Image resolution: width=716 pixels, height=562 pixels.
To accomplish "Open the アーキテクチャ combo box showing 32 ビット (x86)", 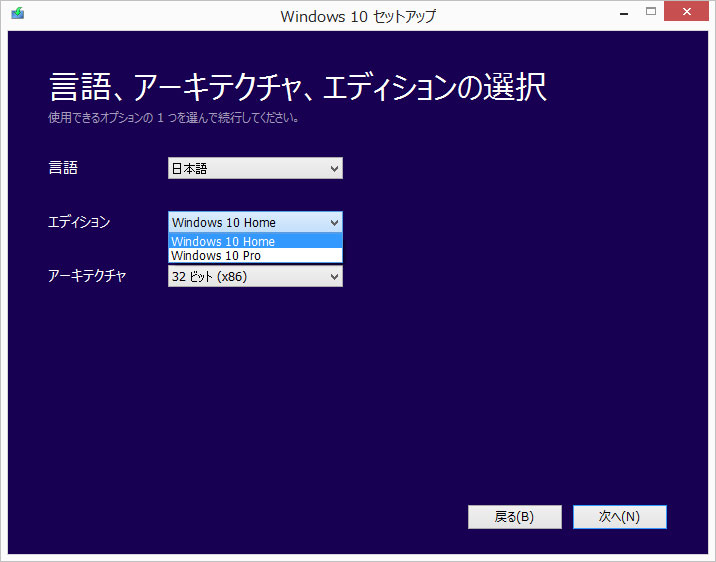I will [255, 276].
